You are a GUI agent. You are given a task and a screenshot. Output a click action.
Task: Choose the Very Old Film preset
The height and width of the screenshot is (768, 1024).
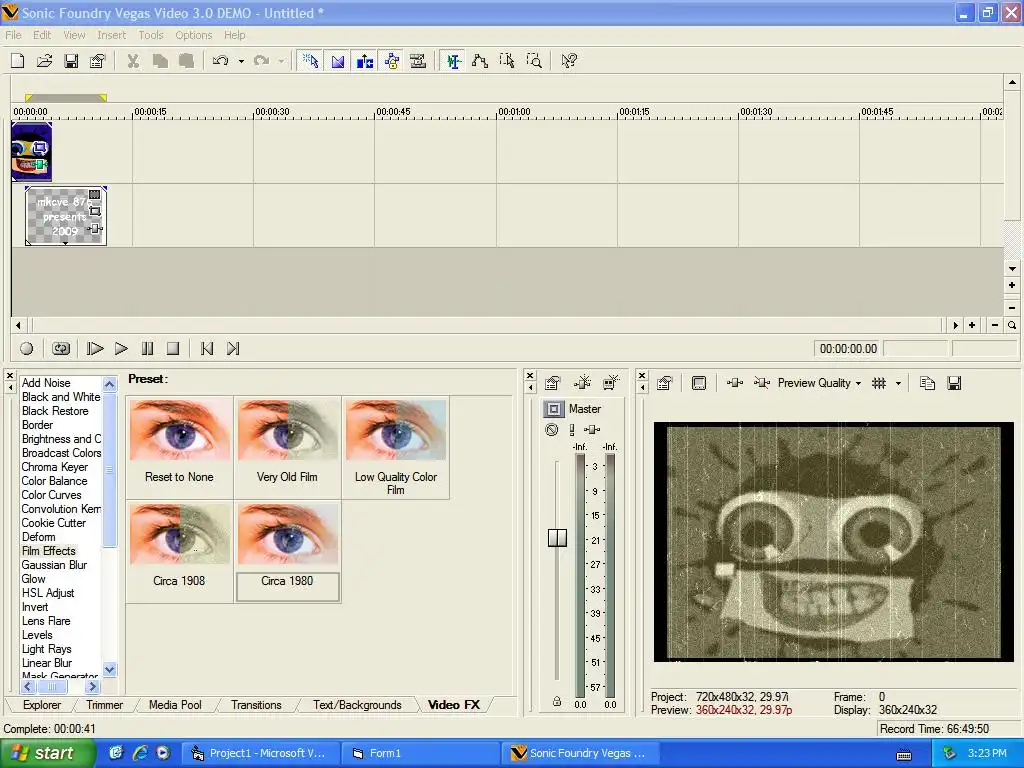click(x=287, y=447)
